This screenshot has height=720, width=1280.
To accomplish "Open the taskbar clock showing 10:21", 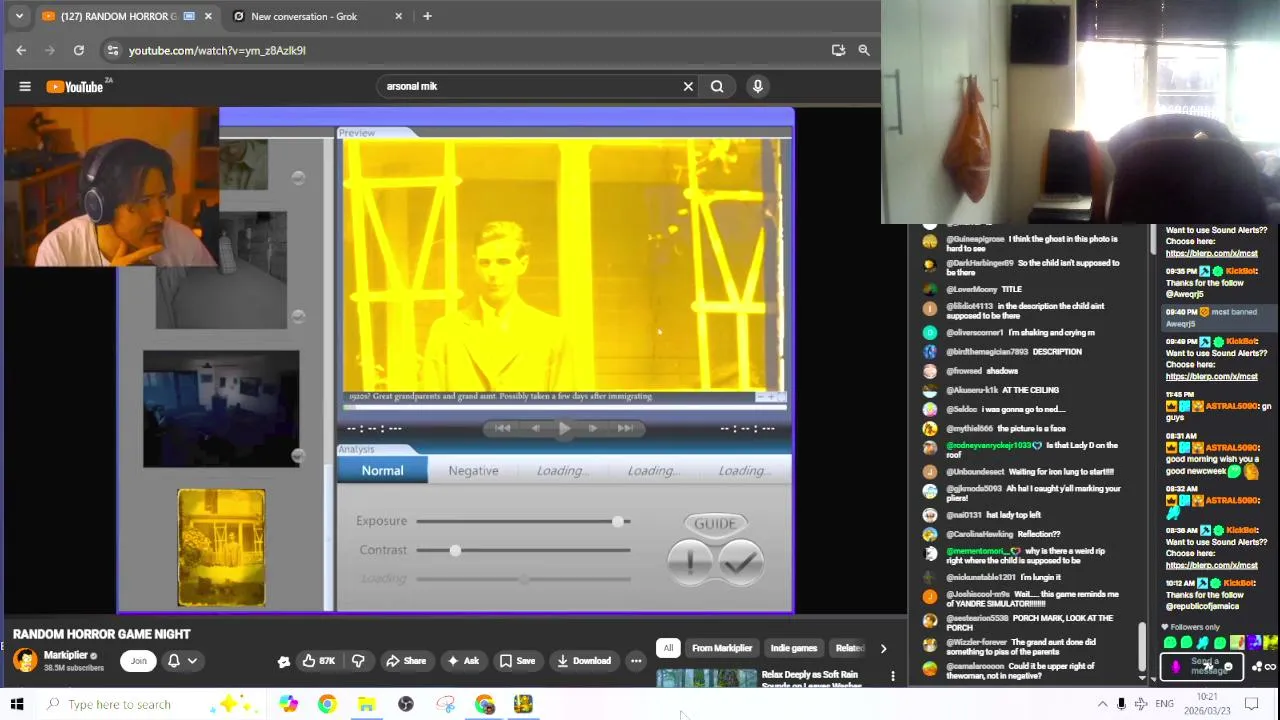I will (1207, 704).
